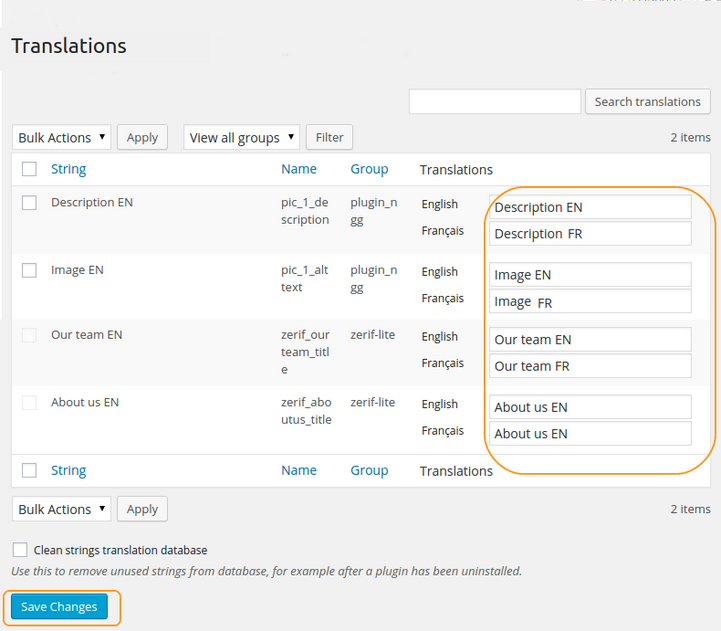The width and height of the screenshot is (721, 631).
Task: Click the bottom Apply button
Action: coord(142,509)
